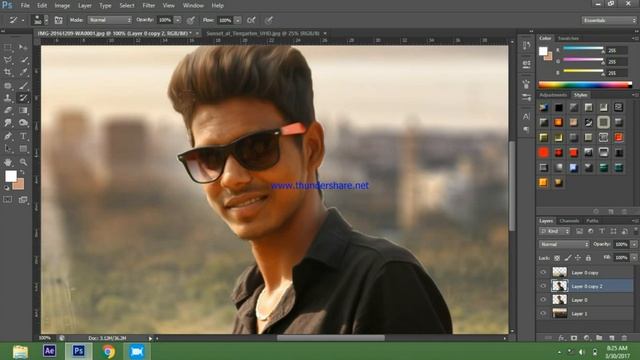Add a layer mask from Layers footer
Viewport: 640px width, 360px height.
[x=574, y=338]
